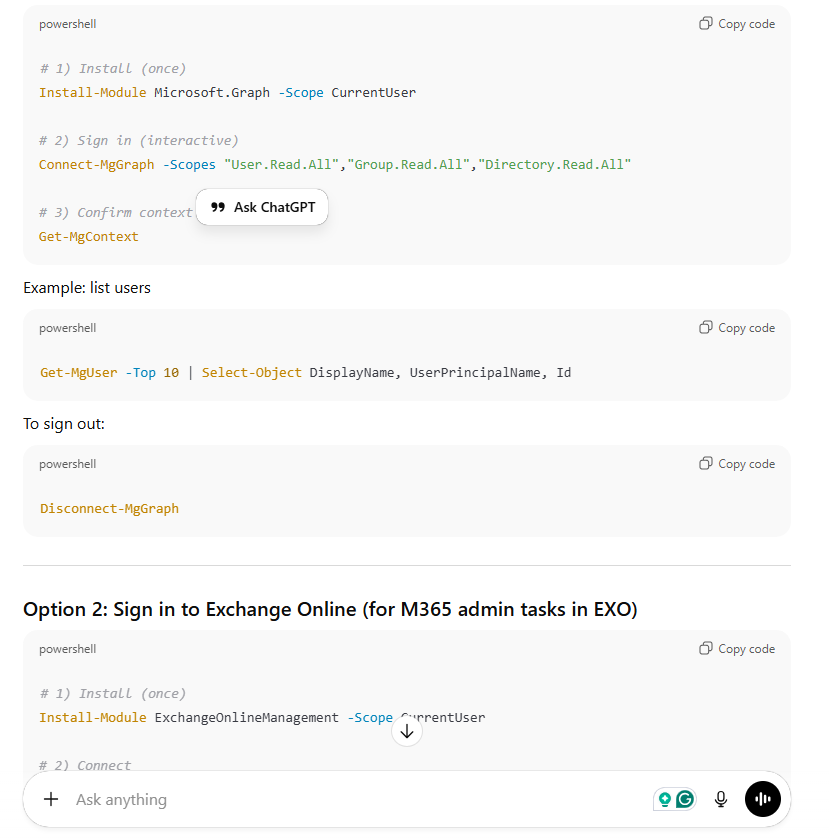Screen dimensions: 829x839
Task: Click the Grammarly G icon
Action: coord(685,799)
